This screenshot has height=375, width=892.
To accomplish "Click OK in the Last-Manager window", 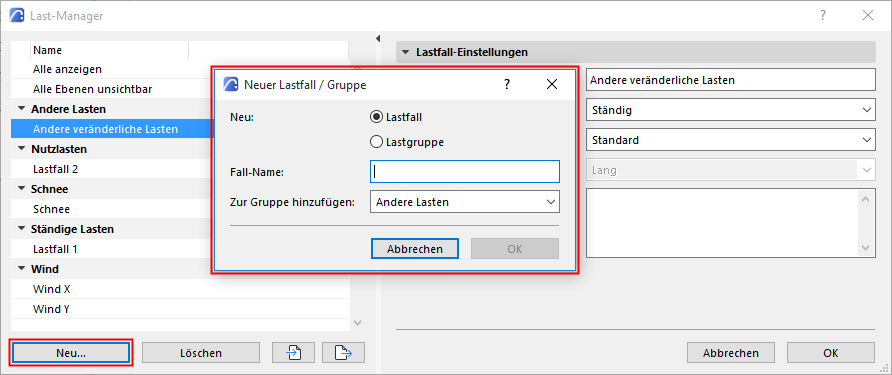I will point(831,353).
